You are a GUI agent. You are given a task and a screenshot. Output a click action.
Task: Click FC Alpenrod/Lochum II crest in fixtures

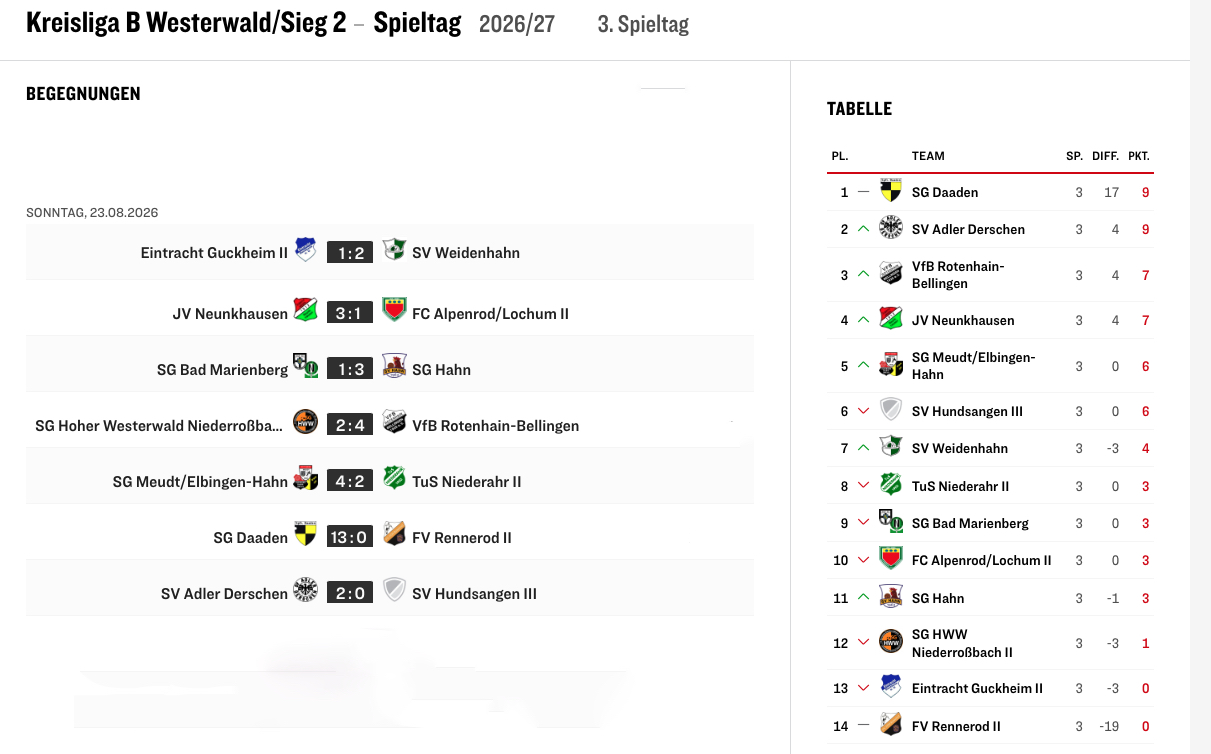[x=394, y=310]
